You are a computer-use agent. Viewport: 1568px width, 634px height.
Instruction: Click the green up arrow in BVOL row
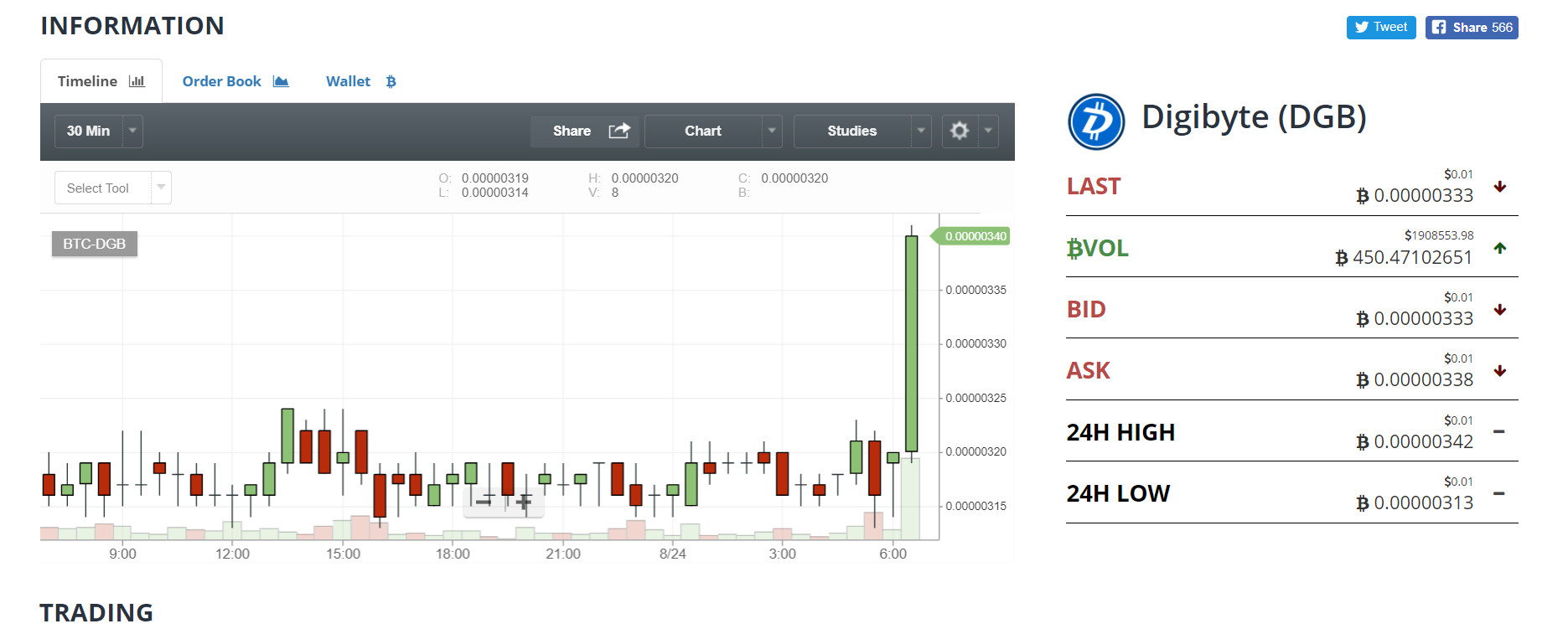pyautogui.click(x=1500, y=248)
